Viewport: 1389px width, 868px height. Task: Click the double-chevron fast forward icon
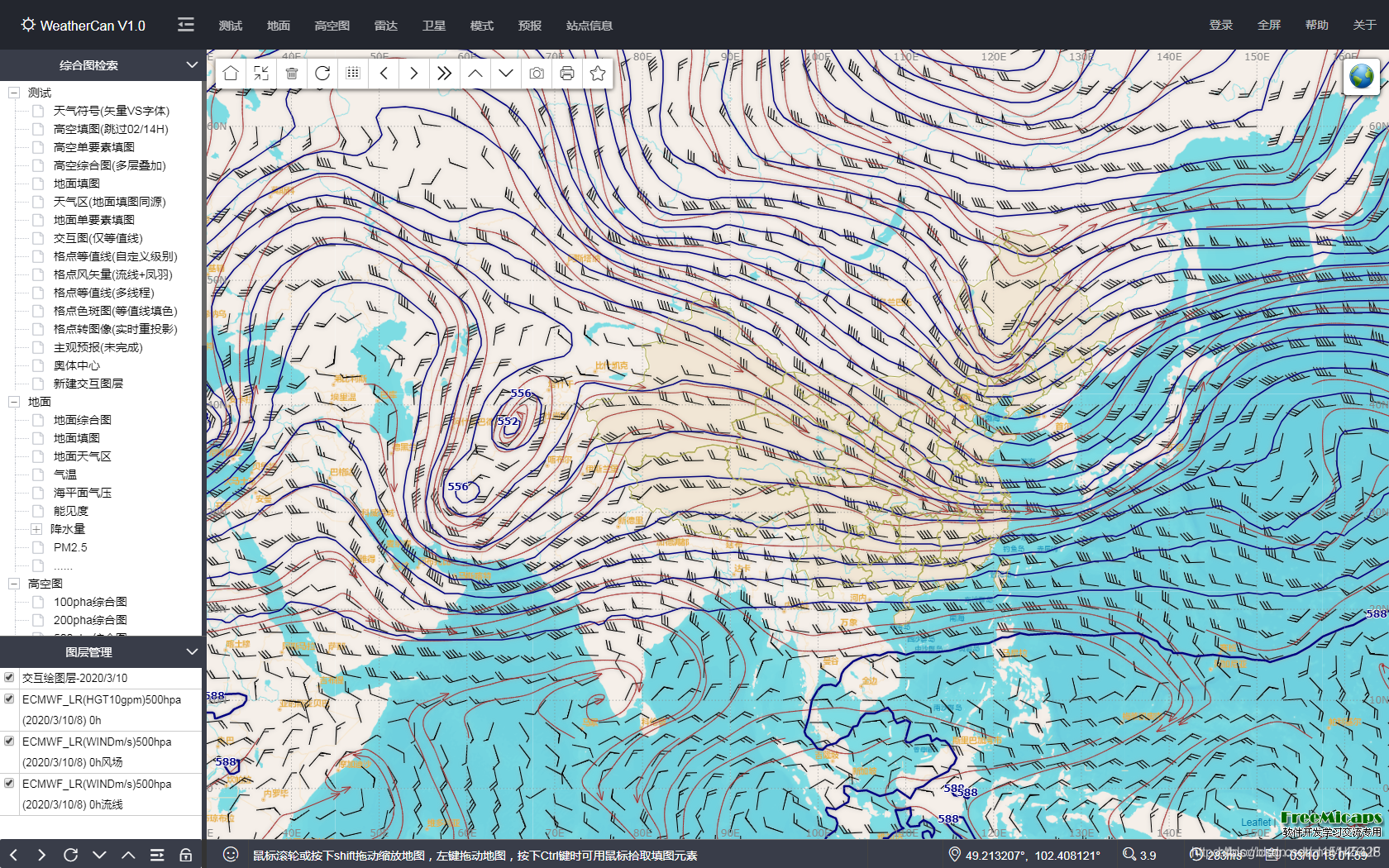click(445, 73)
